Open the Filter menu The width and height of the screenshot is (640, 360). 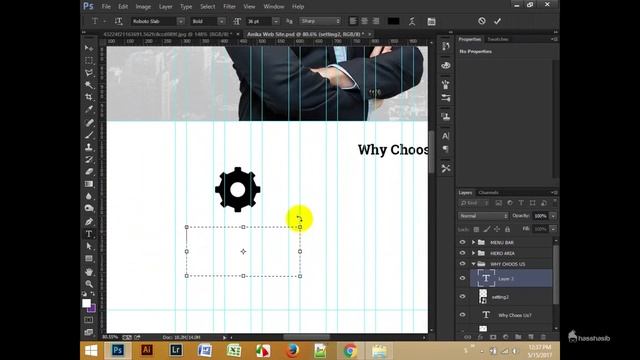point(229,7)
